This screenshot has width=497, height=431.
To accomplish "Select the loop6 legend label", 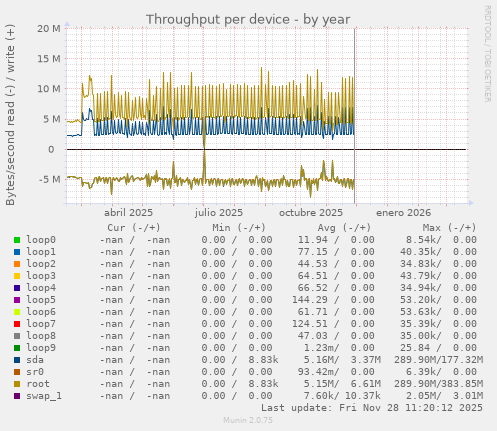I will click(41, 312).
